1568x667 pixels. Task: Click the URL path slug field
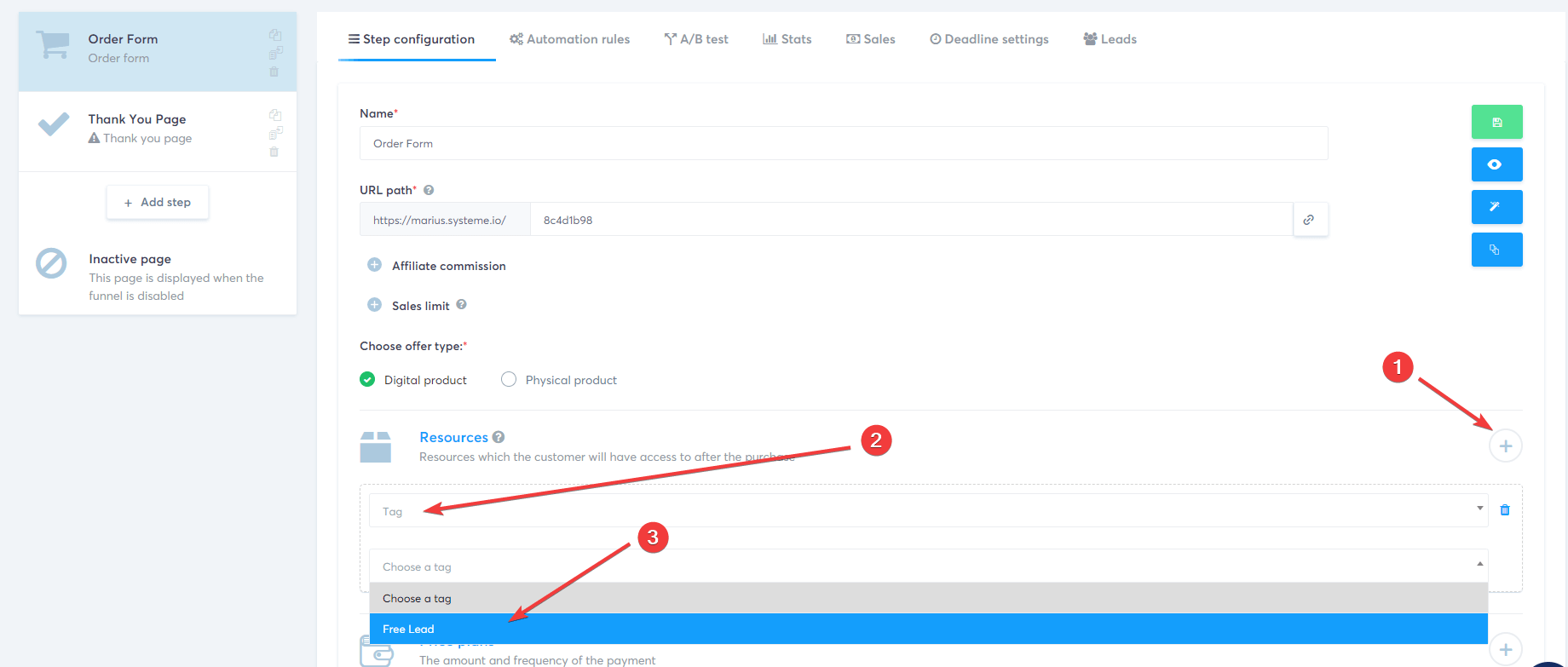tap(912, 220)
